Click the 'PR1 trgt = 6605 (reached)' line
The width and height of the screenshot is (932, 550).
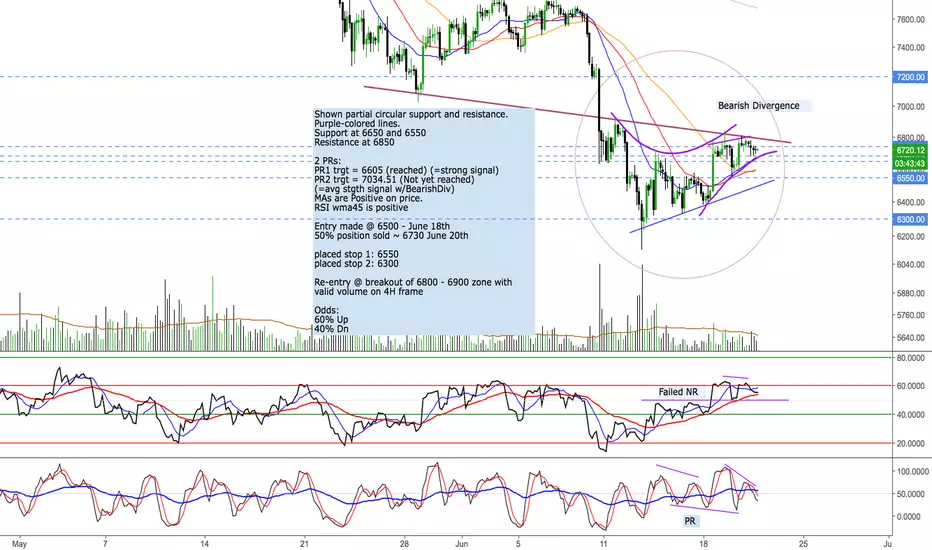tap(407, 171)
